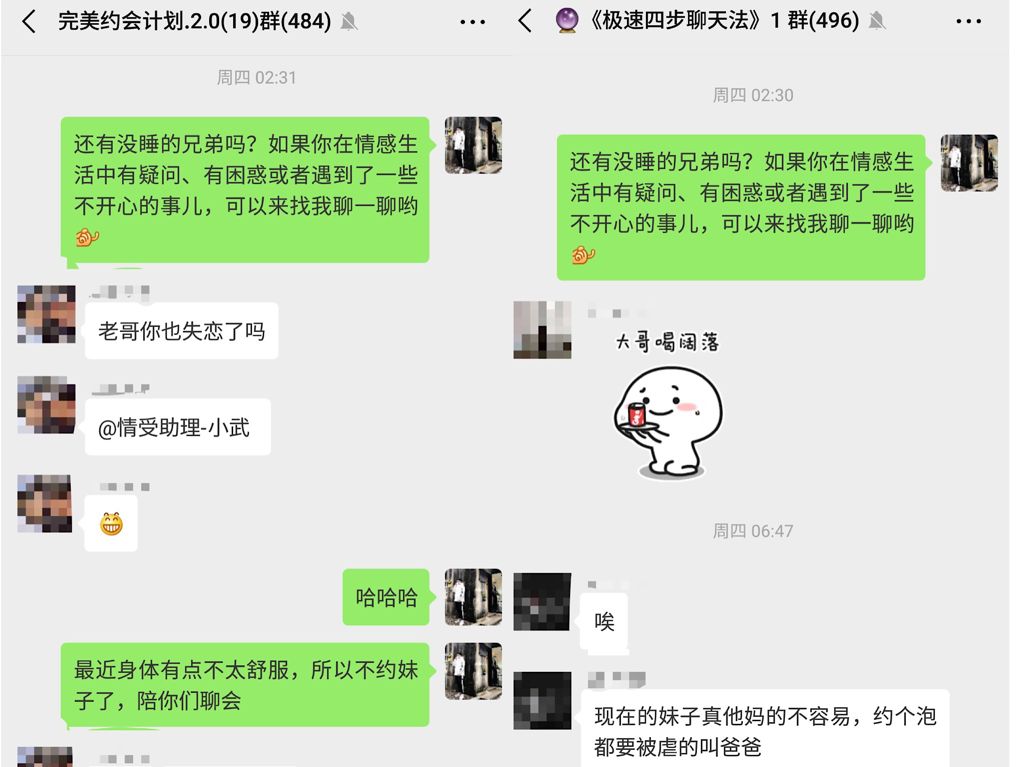Tap the 唉 message bubble
1024x767 pixels.
604,621
